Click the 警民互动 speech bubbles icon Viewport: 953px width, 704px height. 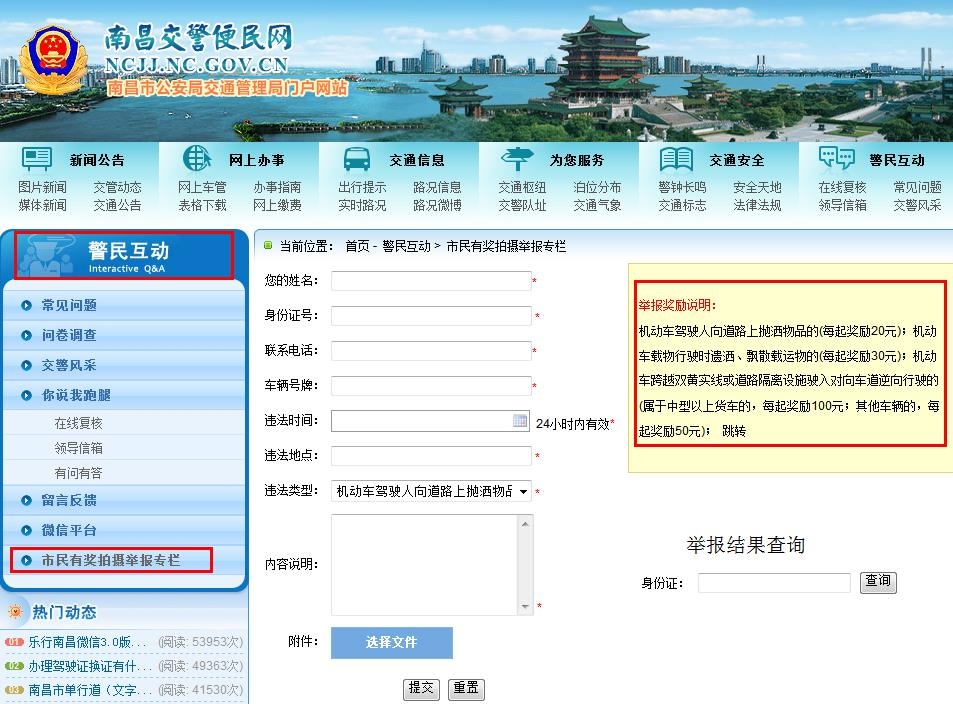(x=836, y=158)
